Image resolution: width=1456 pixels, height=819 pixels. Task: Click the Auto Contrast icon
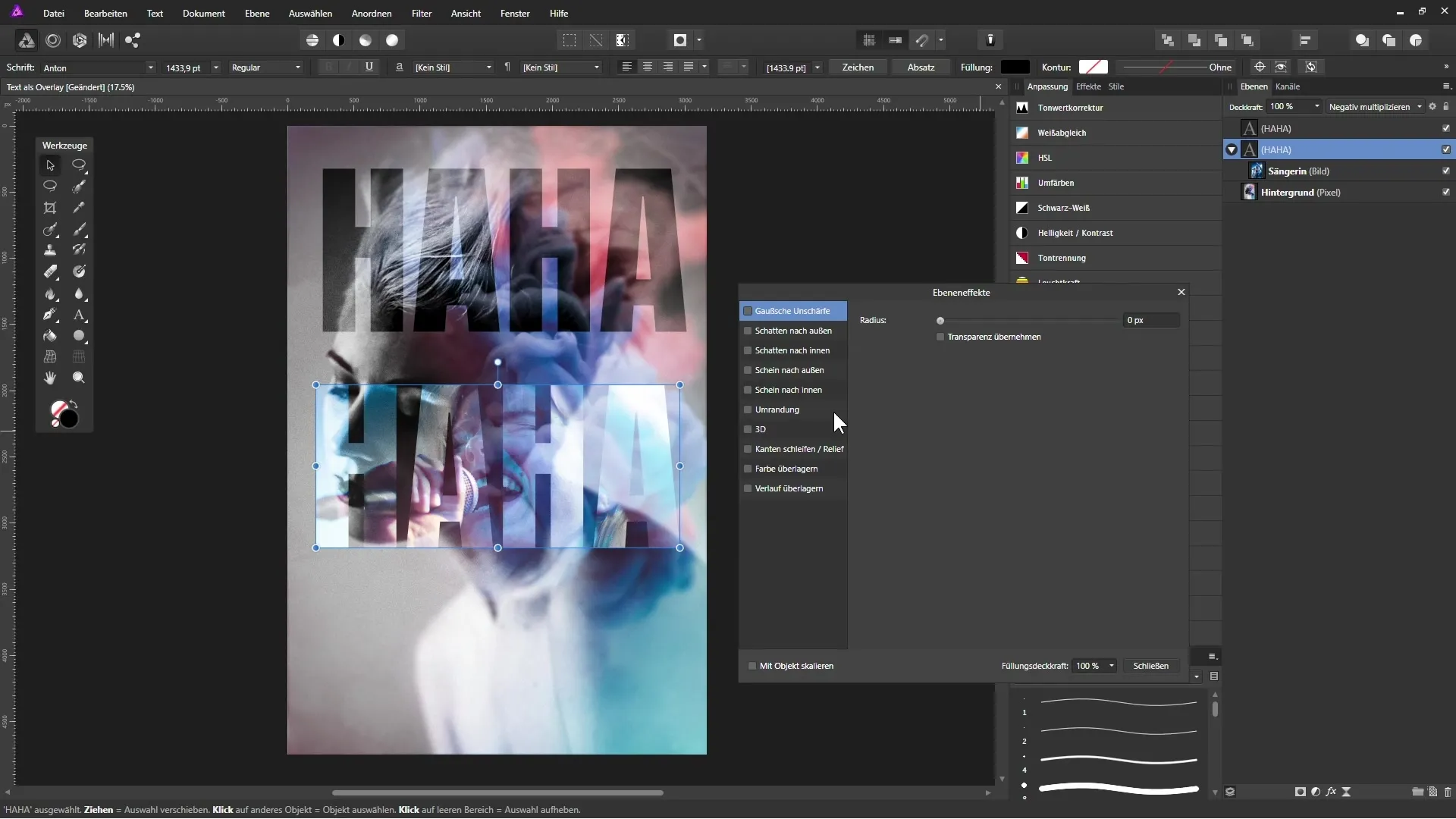pos(339,40)
